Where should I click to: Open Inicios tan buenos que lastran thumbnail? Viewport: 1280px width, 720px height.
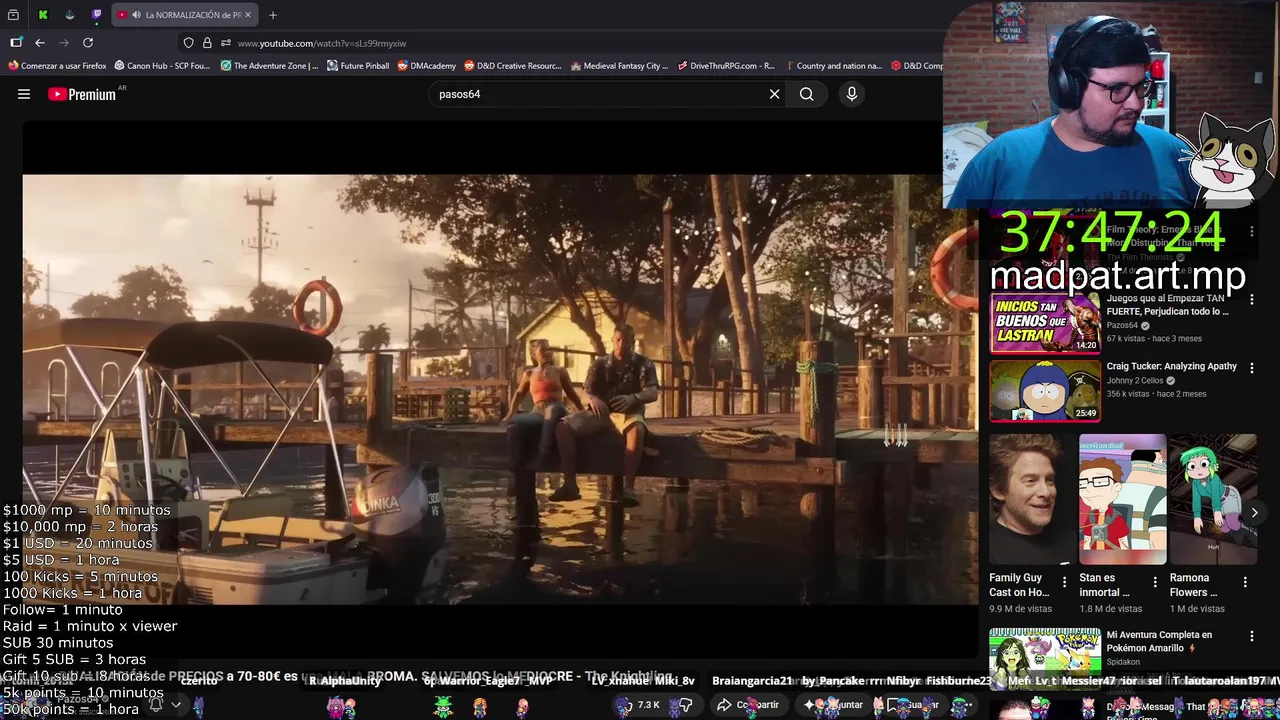[x=1045, y=323]
